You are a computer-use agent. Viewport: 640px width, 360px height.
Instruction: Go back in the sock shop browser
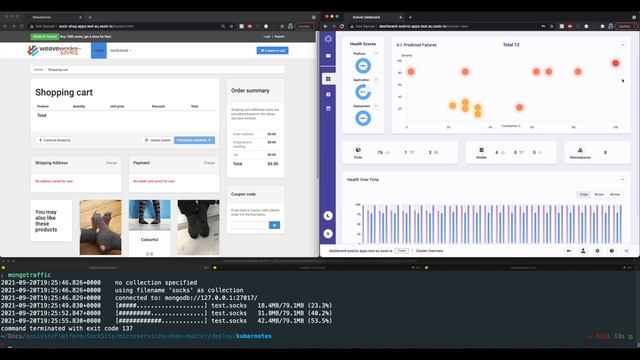[5, 26]
